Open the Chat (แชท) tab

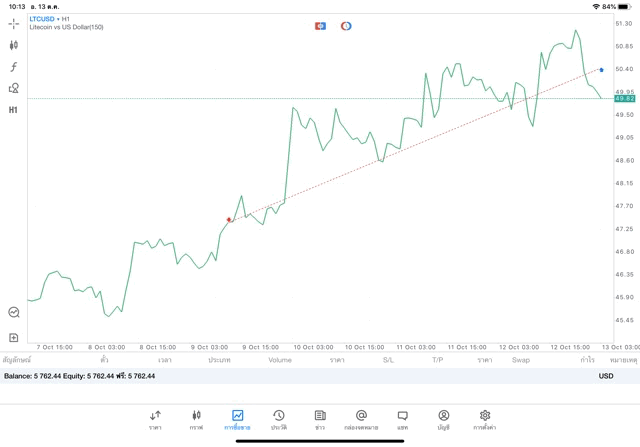point(402,419)
